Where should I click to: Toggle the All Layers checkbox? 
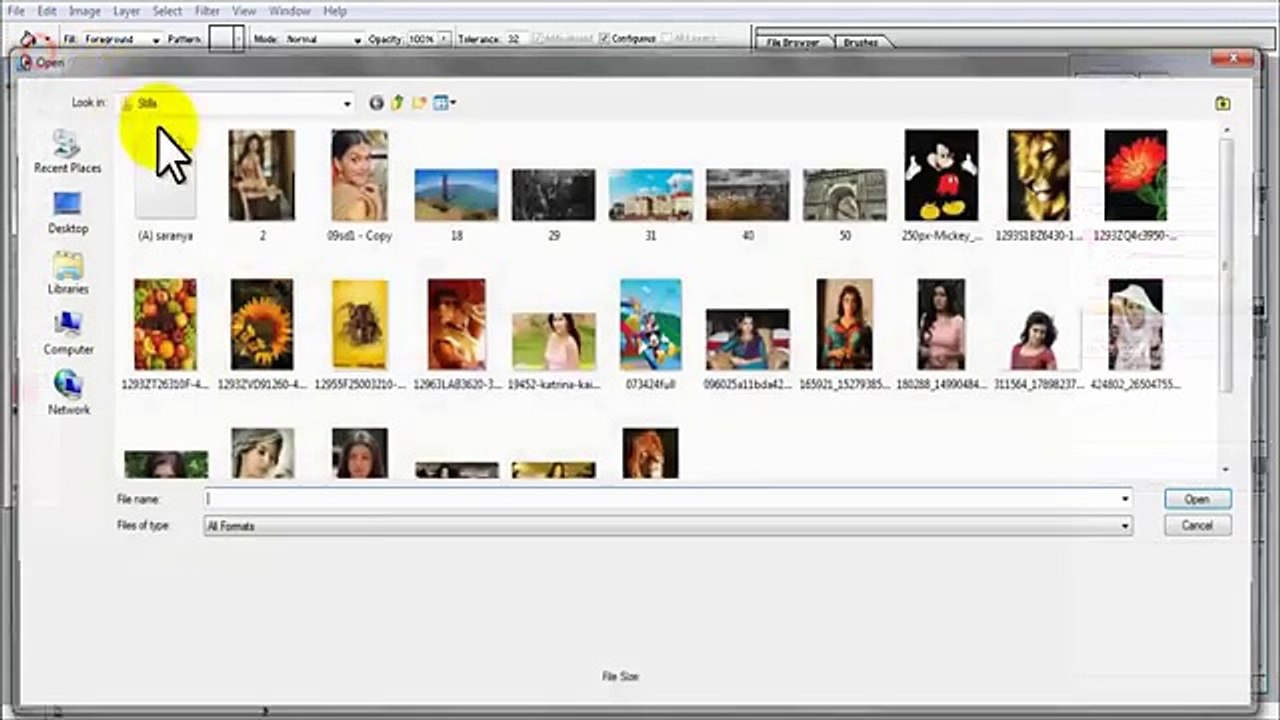[x=665, y=39]
